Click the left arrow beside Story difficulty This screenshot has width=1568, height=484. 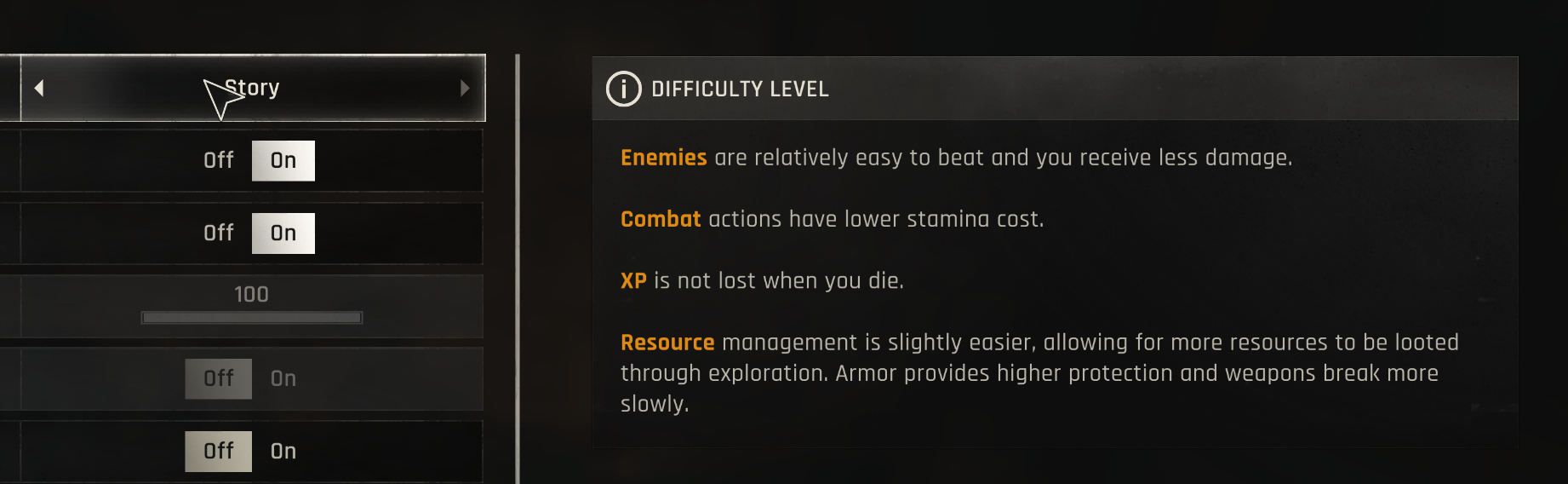tap(39, 88)
